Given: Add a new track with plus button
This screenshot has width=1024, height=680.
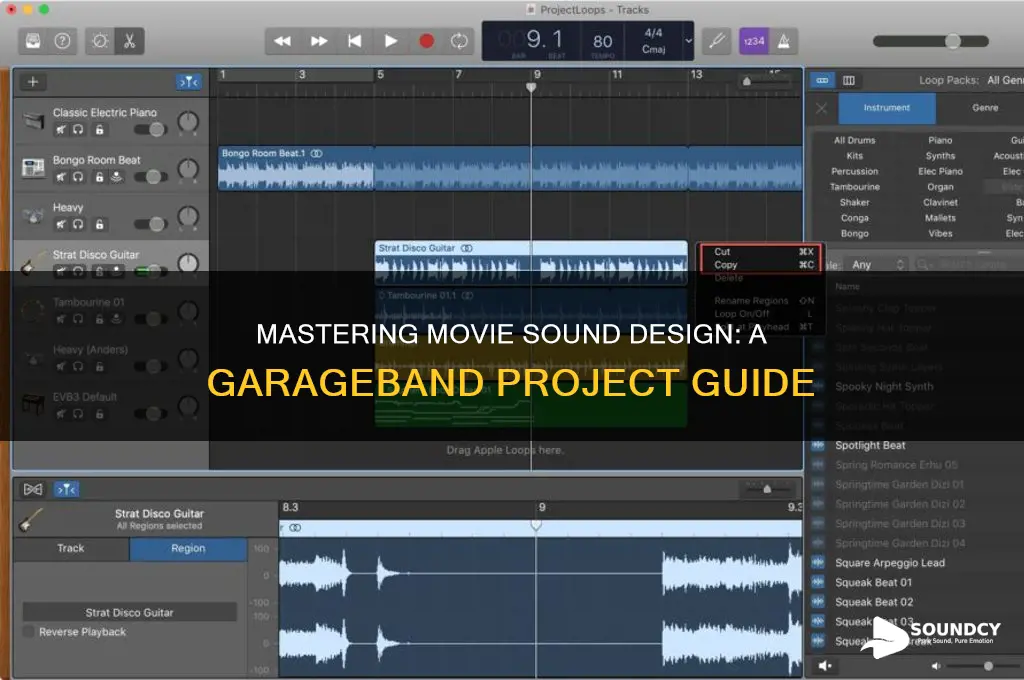Looking at the screenshot, I should [33, 82].
